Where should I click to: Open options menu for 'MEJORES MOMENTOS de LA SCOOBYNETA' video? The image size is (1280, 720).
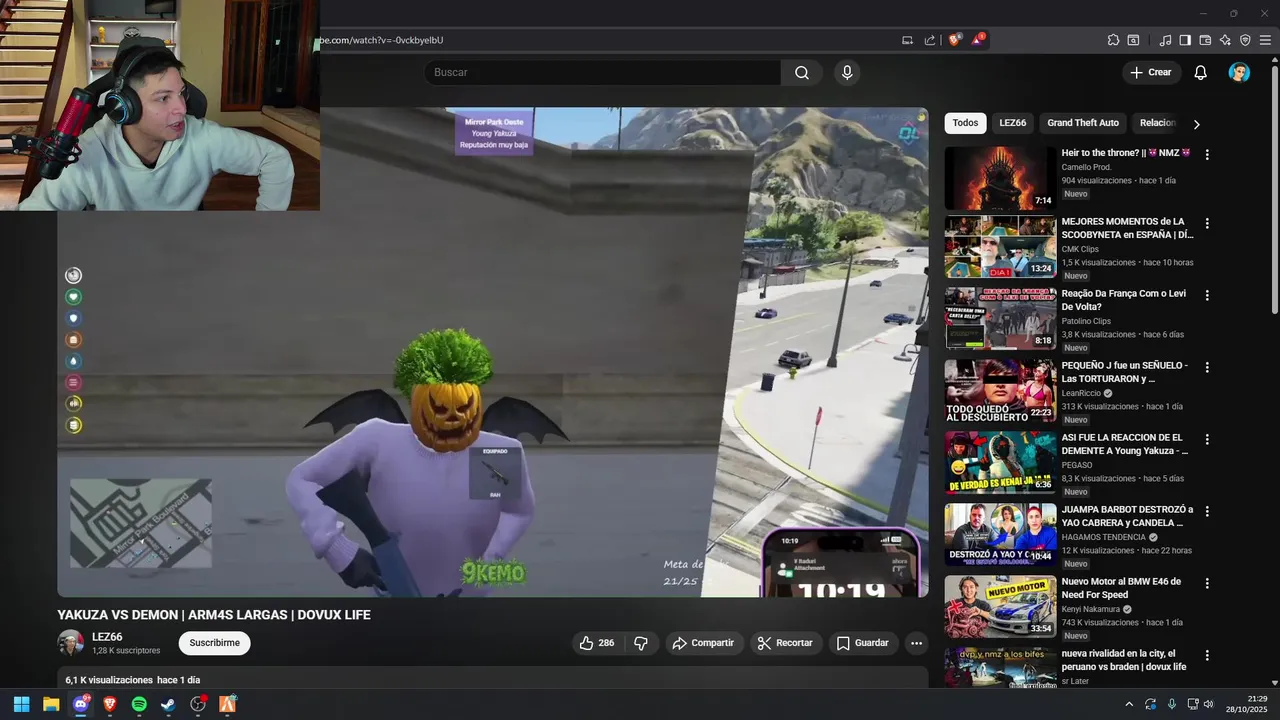[x=1207, y=223]
